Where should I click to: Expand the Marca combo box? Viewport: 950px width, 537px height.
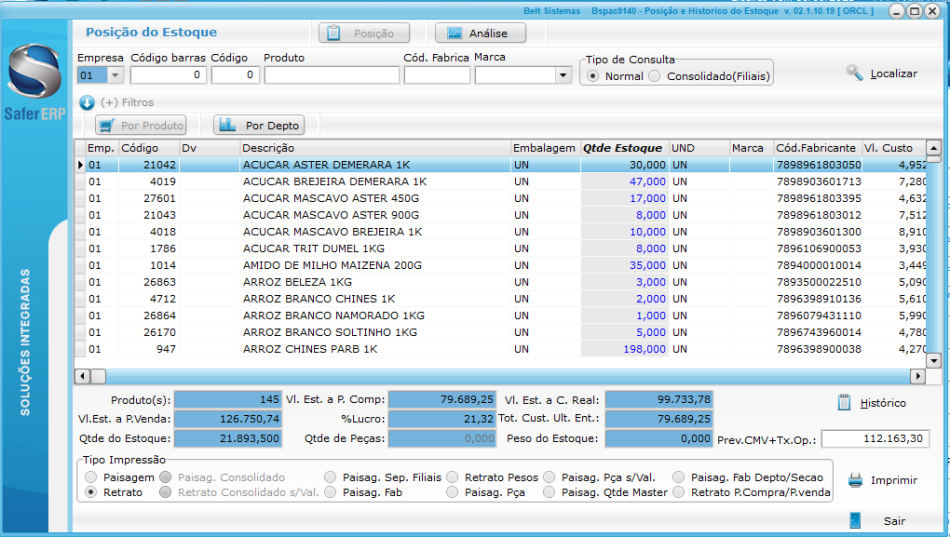[x=562, y=75]
